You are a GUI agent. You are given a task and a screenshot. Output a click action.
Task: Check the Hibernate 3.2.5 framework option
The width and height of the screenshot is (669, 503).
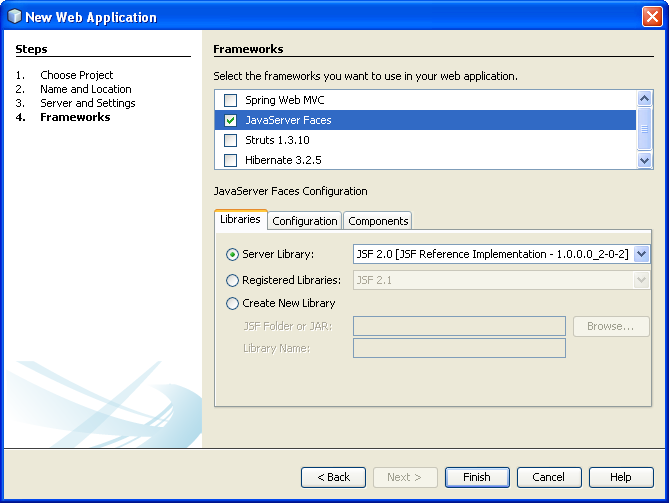pos(231,160)
